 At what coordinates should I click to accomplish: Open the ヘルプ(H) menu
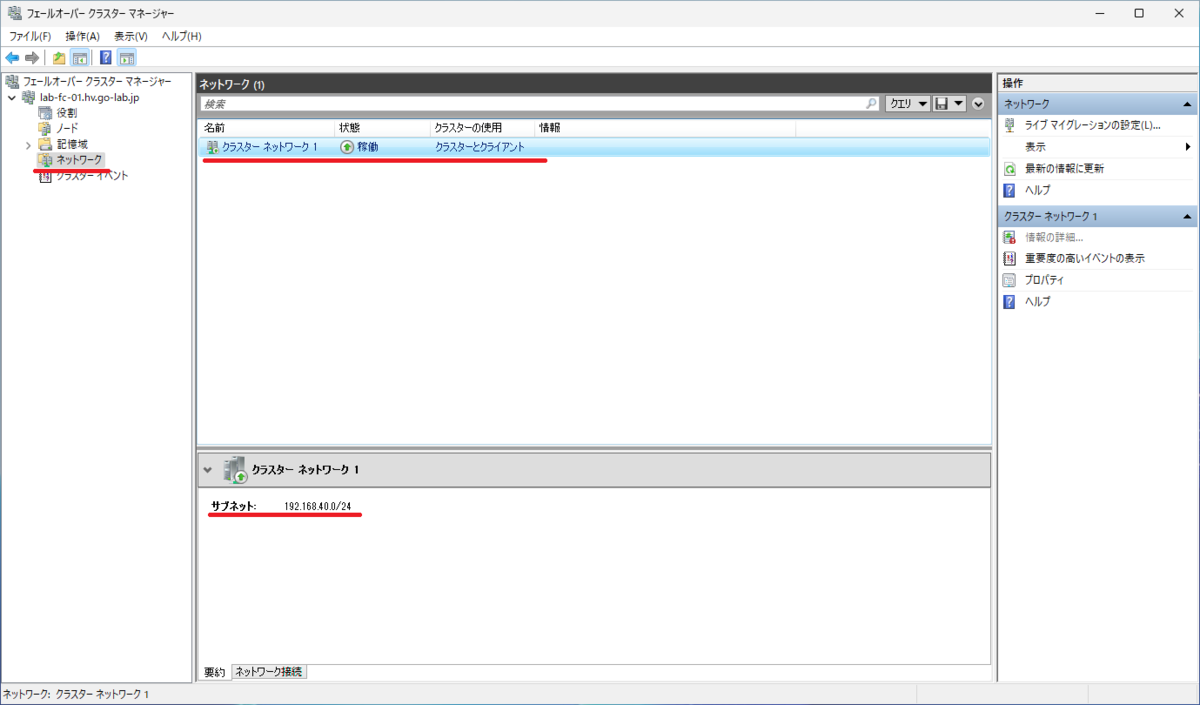pyautogui.click(x=181, y=36)
